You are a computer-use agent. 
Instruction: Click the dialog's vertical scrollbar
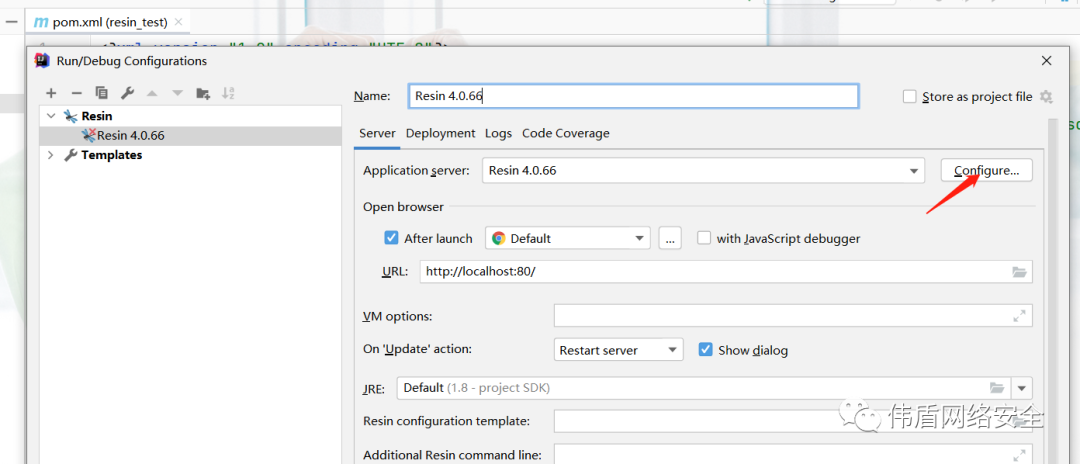point(1050,289)
